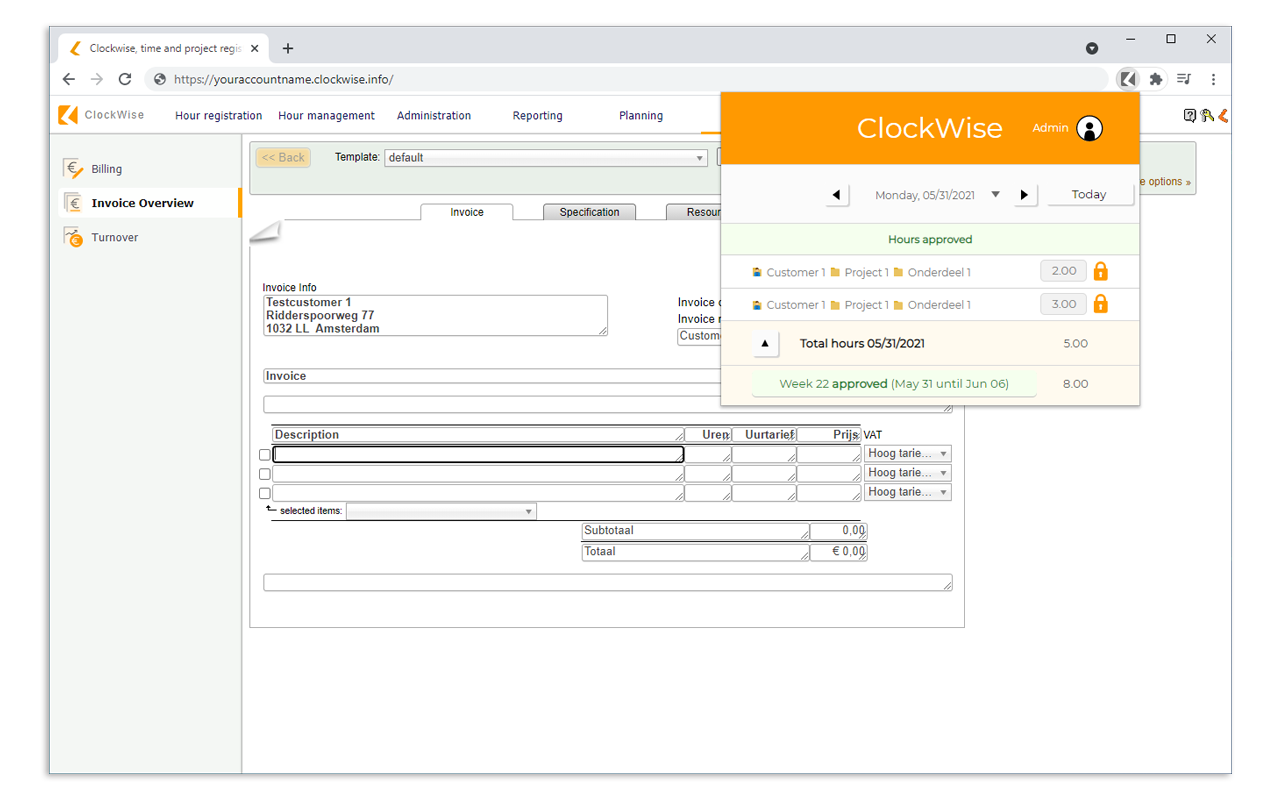This screenshot has width=1280, height=800.
Task: Open Turnover via its sidebar icon
Action: [x=72, y=236]
